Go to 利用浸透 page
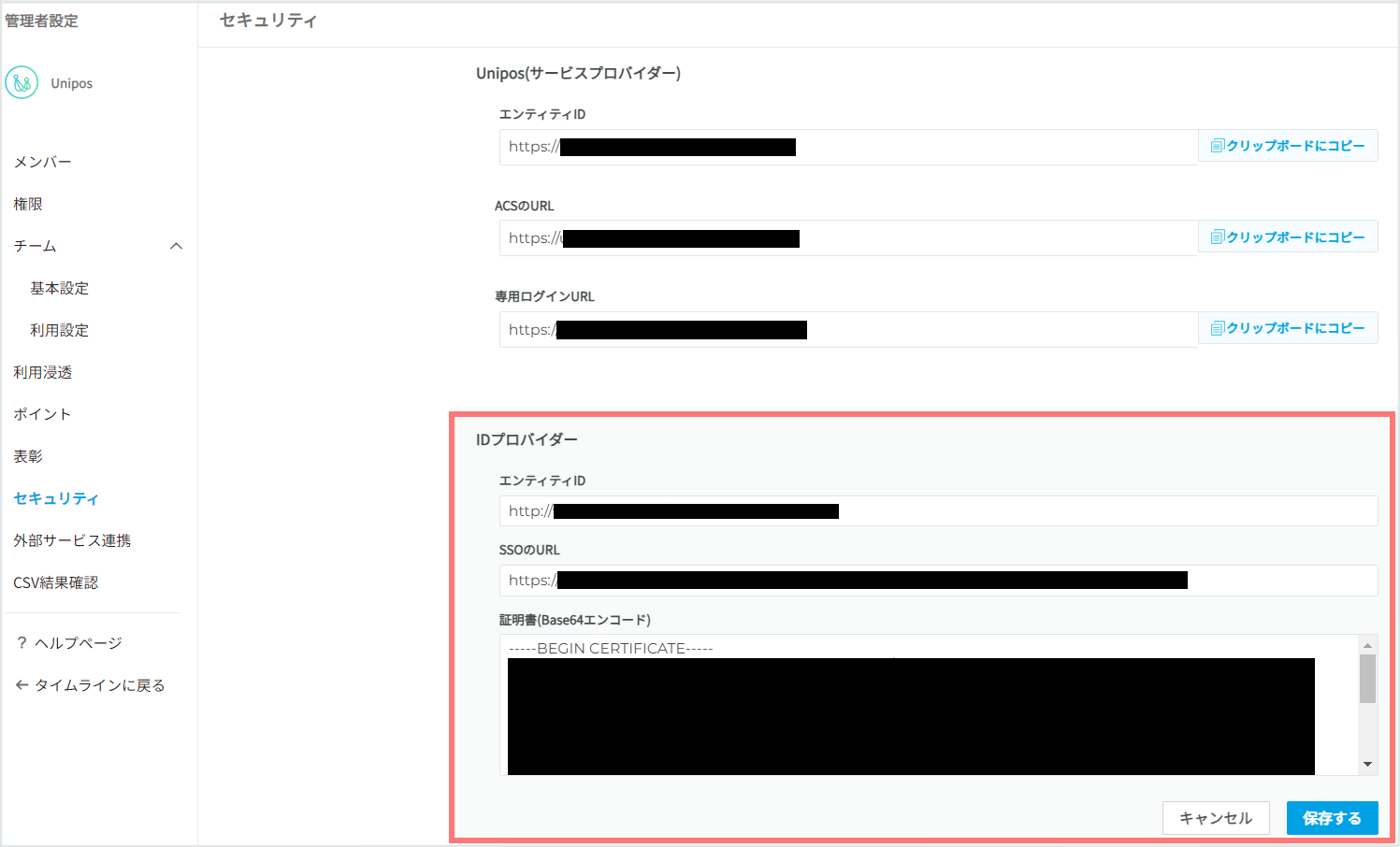This screenshot has height=847, width=1400. pos(42,372)
